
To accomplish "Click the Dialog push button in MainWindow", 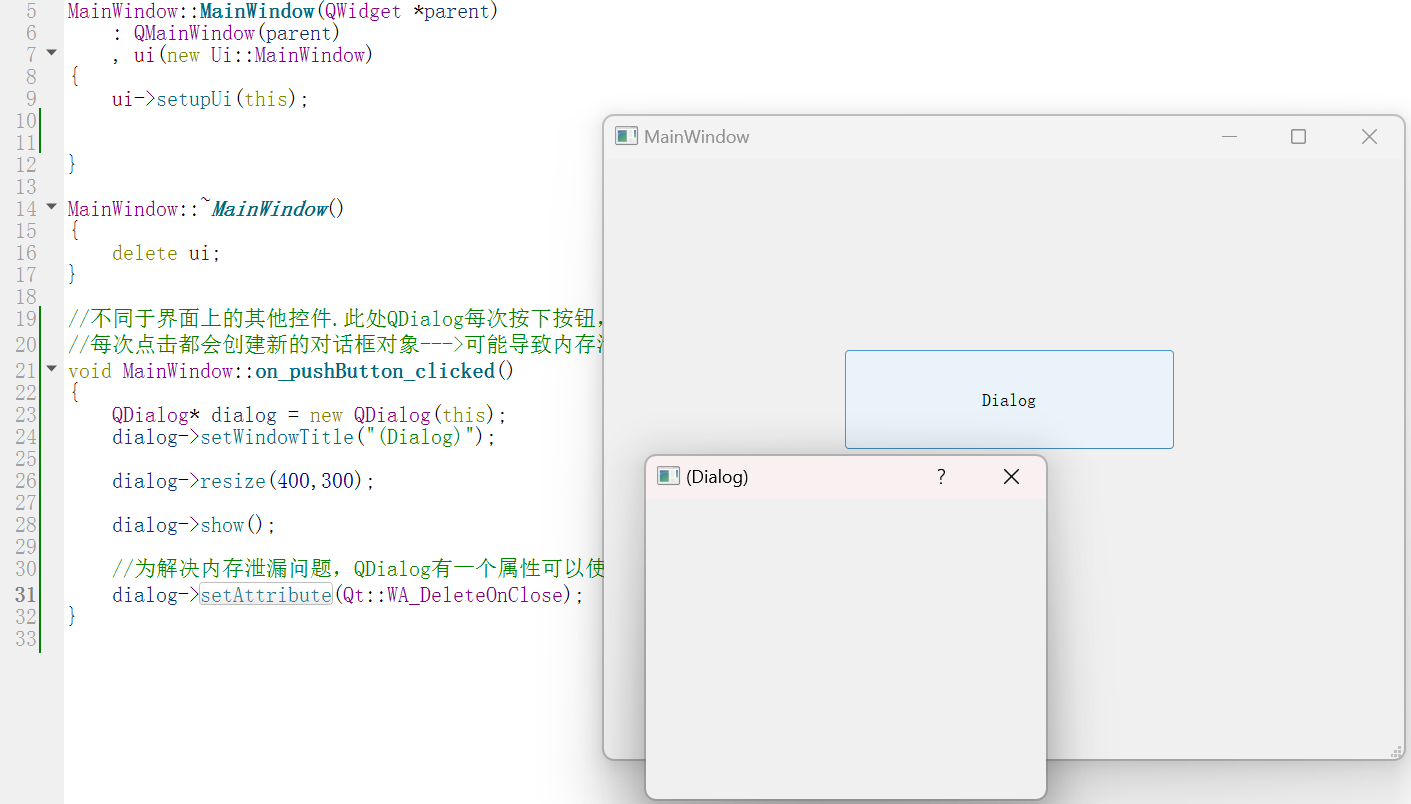I will coord(1009,400).
